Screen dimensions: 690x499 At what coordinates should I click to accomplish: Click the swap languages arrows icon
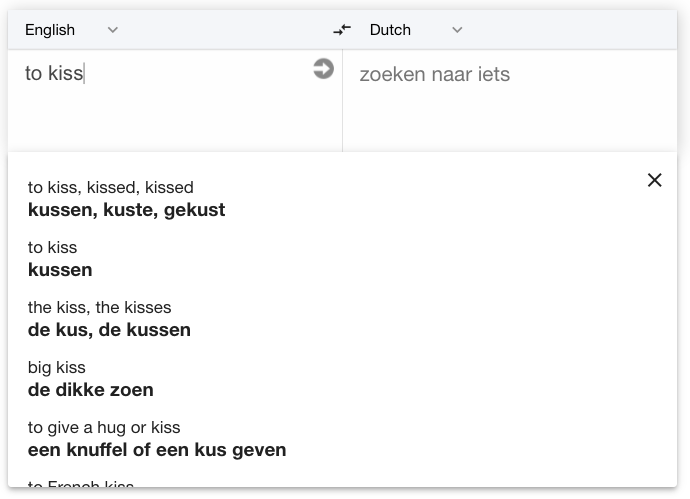click(342, 30)
